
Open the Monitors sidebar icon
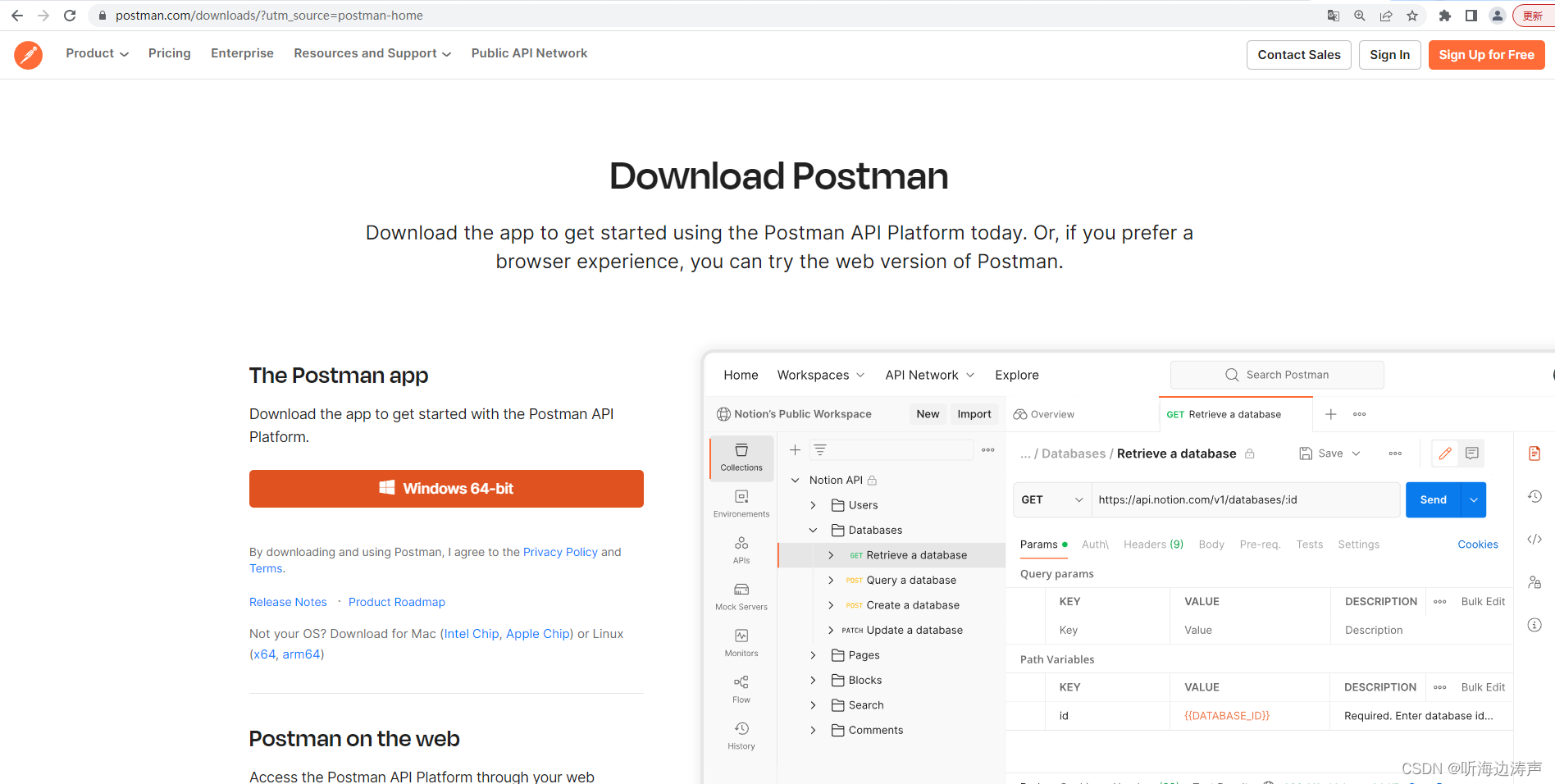[x=741, y=643]
